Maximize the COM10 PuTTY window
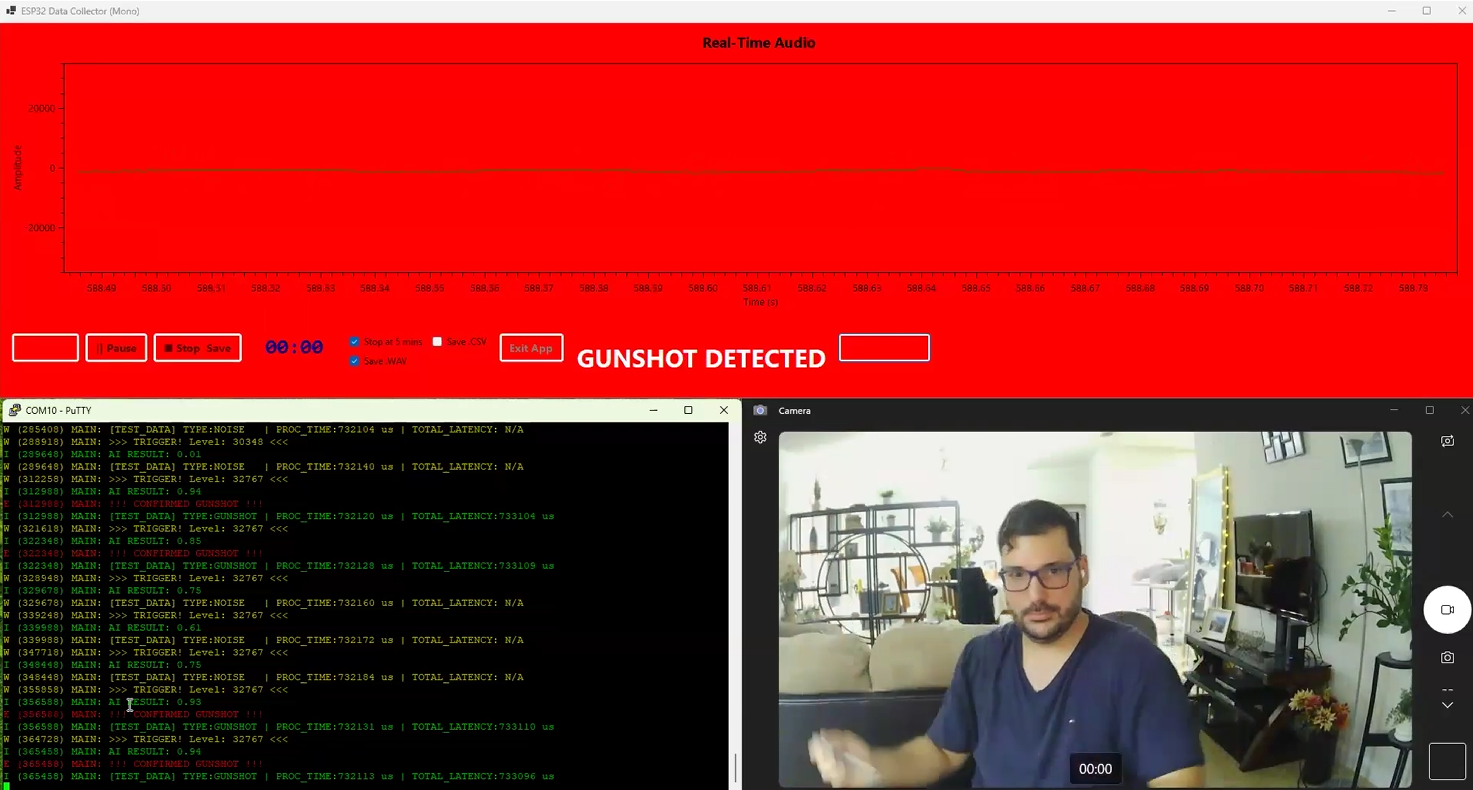 [688, 410]
